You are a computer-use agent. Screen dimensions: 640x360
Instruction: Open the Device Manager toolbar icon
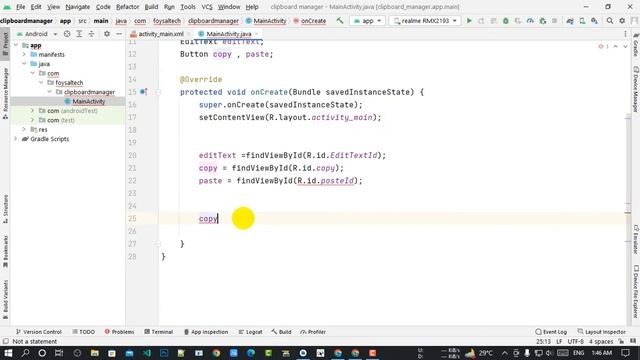582,20
